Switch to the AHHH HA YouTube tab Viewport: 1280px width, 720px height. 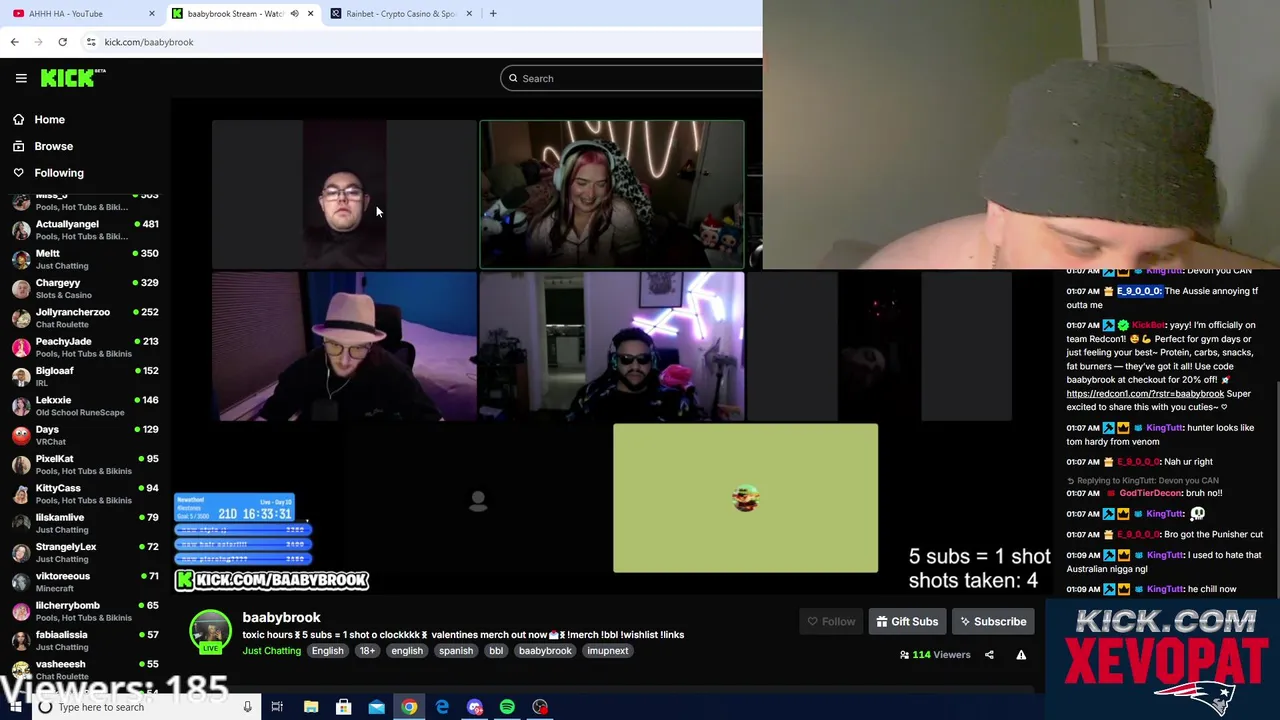[x=80, y=14]
